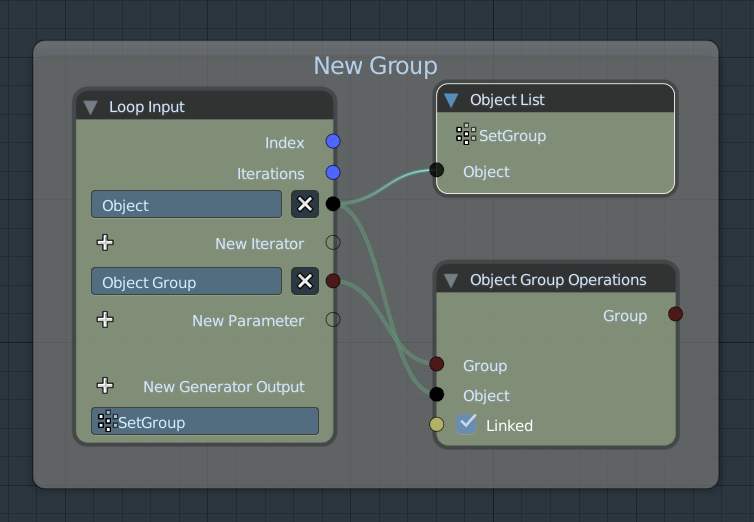Click the New Iterator label

click(x=259, y=244)
